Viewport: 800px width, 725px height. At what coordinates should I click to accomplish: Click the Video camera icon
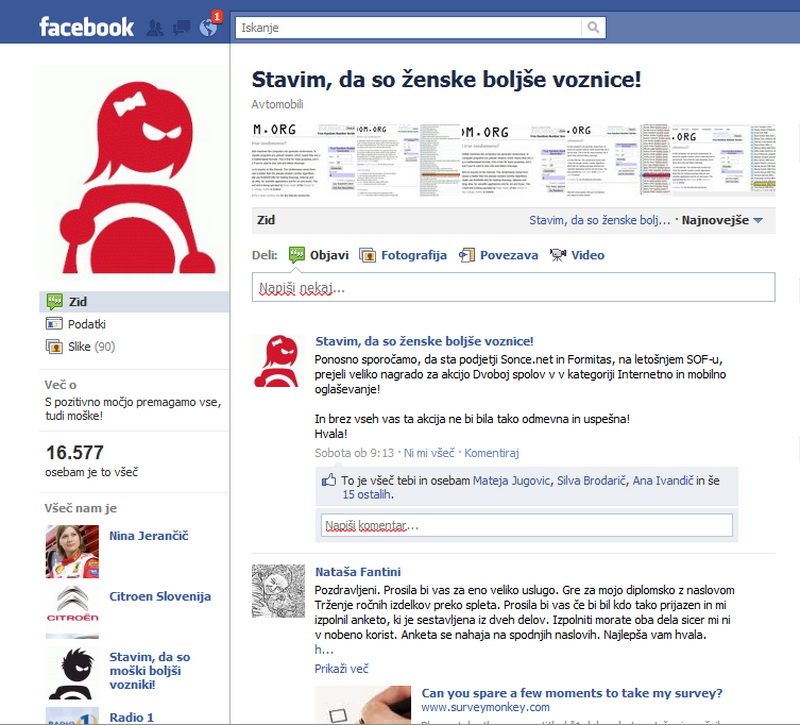(558, 255)
